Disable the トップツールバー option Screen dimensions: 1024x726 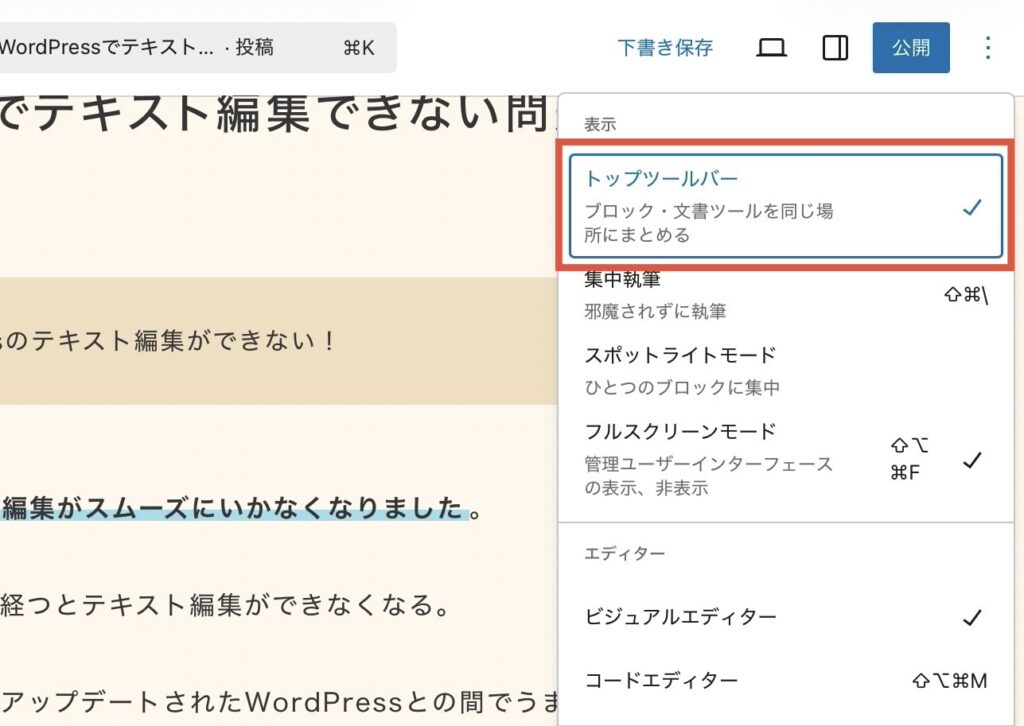[785, 207]
